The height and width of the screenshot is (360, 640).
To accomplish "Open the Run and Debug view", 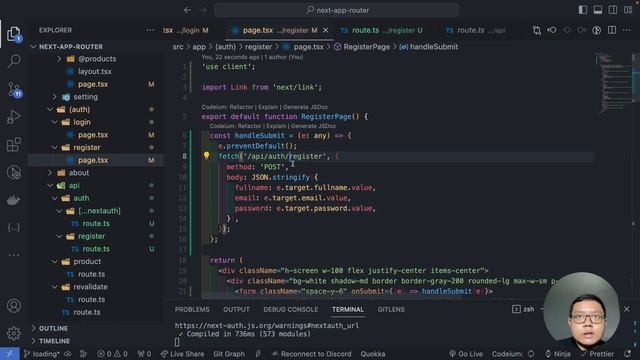I will click(14, 117).
